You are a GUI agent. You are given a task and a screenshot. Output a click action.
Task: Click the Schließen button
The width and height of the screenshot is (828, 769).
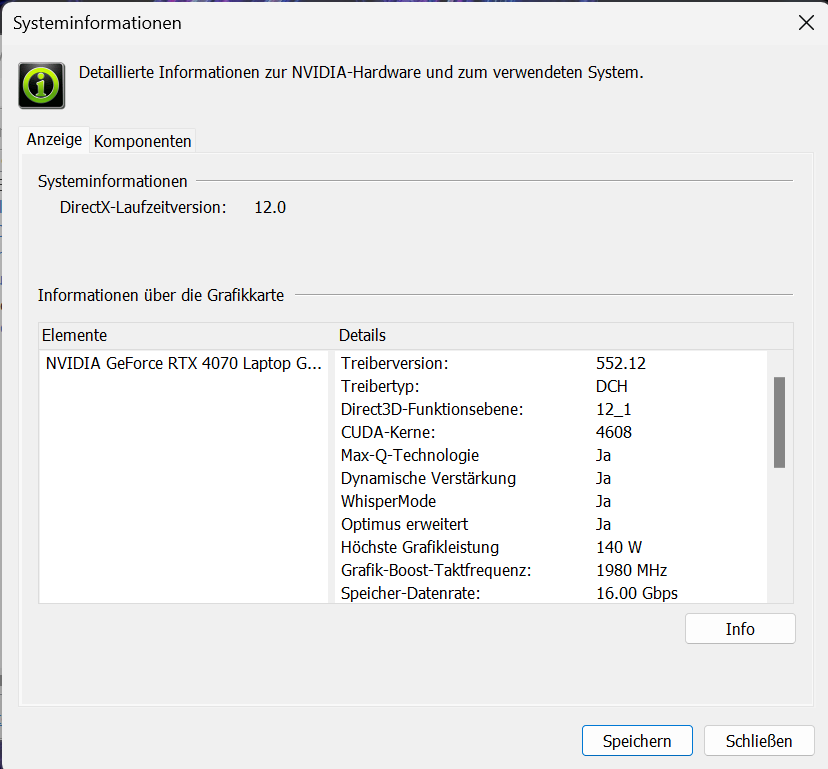759,741
